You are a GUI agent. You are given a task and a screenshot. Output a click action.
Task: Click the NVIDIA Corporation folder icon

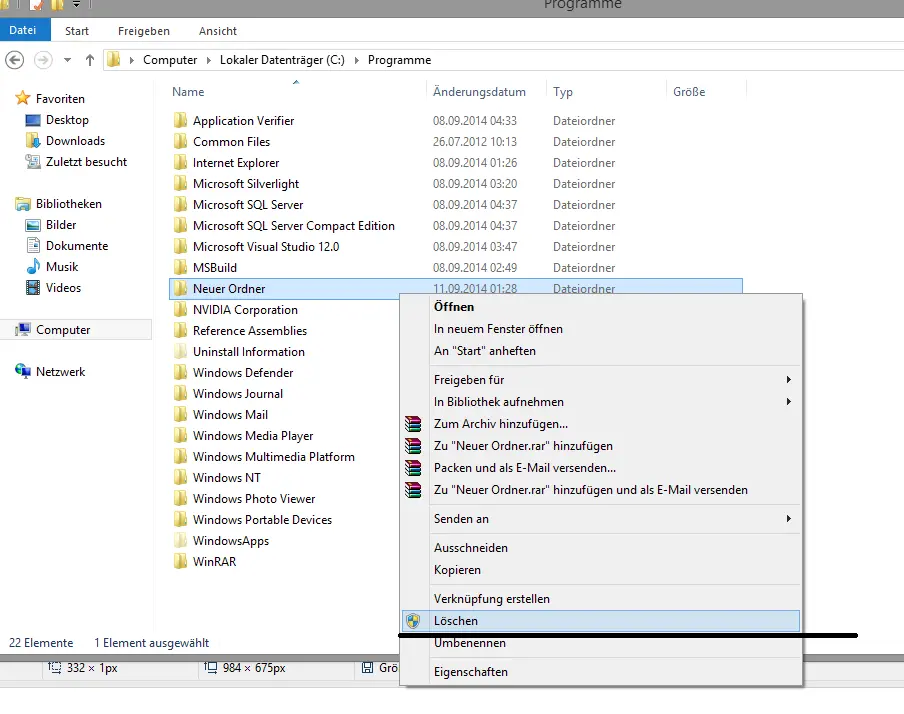pyautogui.click(x=180, y=310)
